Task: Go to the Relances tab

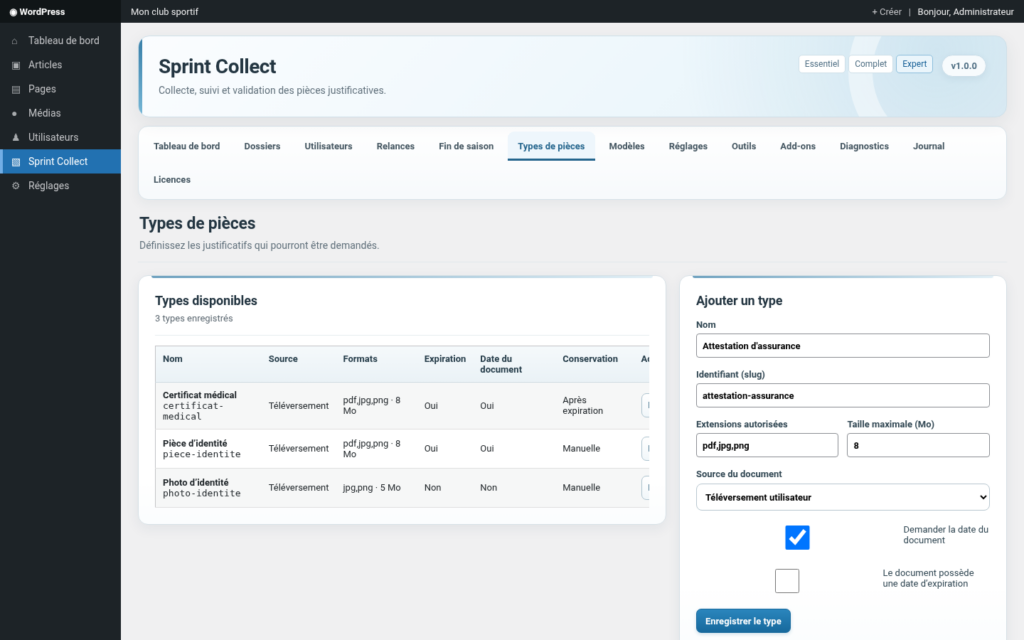Action: pos(395,146)
